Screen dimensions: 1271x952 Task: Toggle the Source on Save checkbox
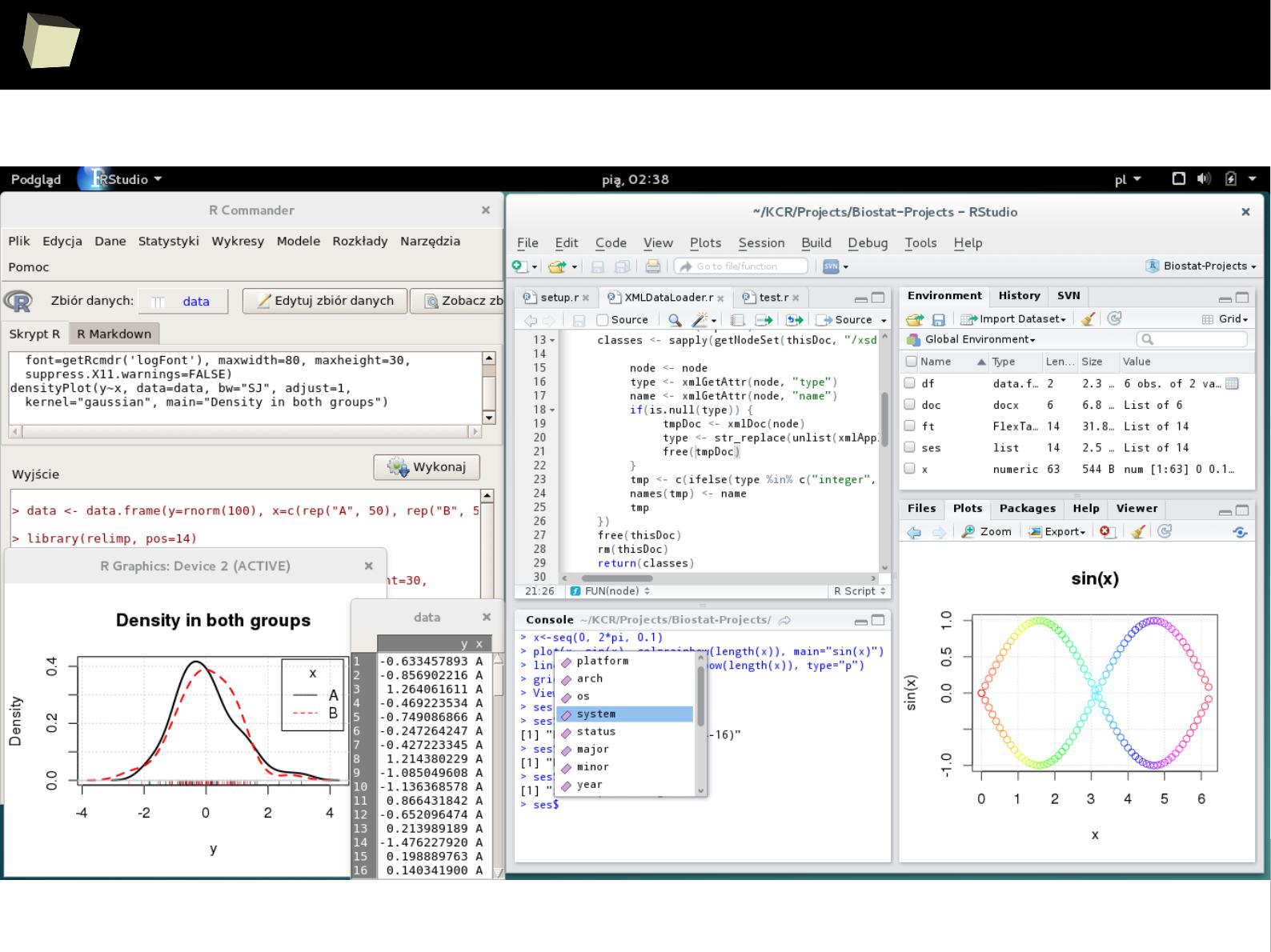coord(603,320)
